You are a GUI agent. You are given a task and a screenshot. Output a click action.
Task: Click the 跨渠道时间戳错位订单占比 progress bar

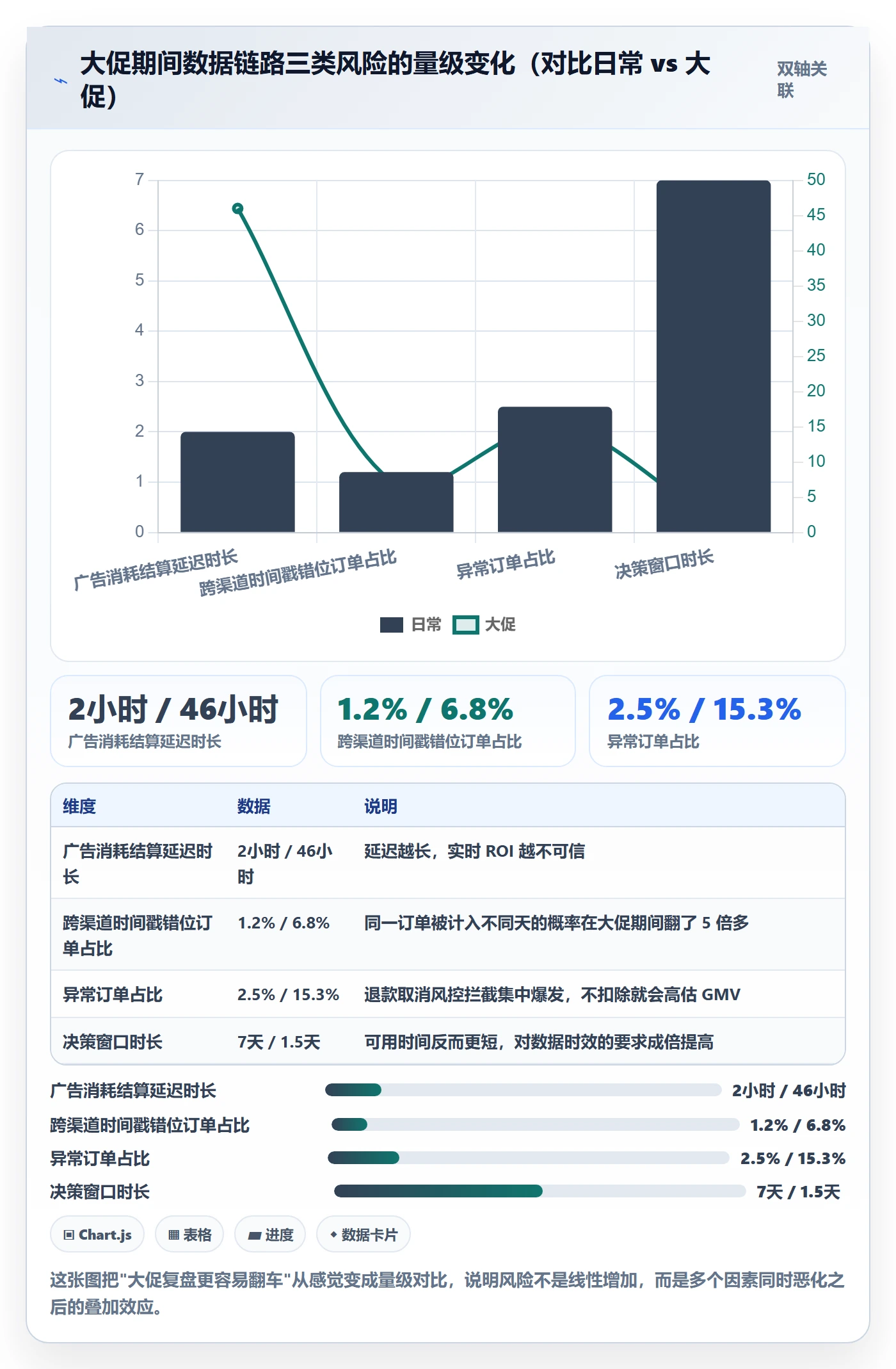pos(535,1124)
